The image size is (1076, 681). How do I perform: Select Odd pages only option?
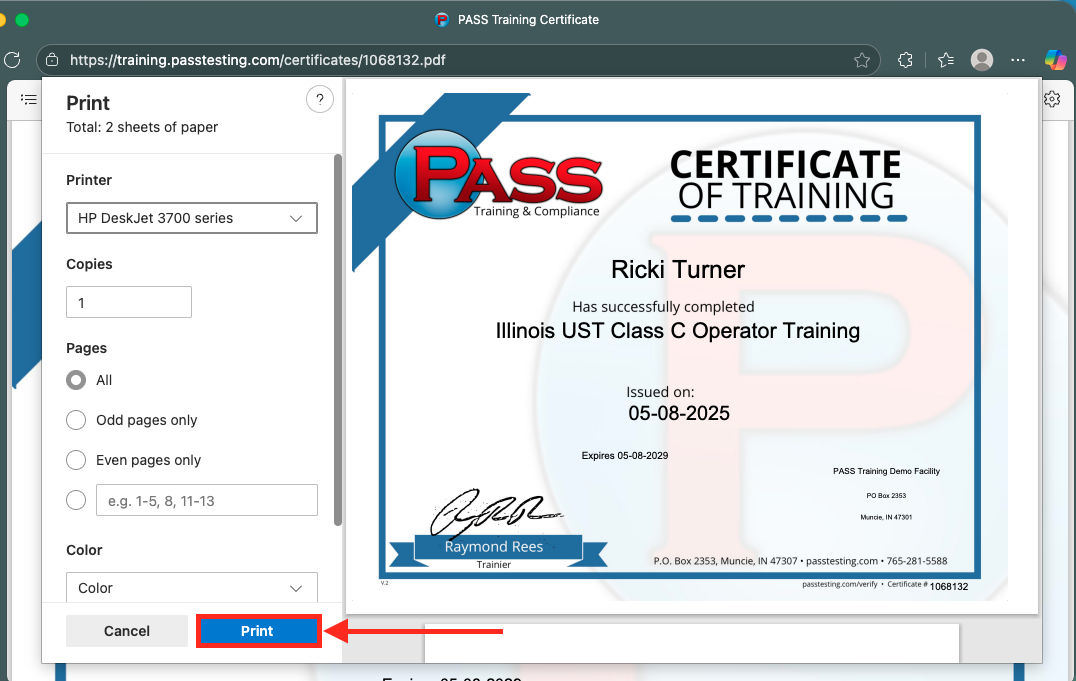coord(76,420)
